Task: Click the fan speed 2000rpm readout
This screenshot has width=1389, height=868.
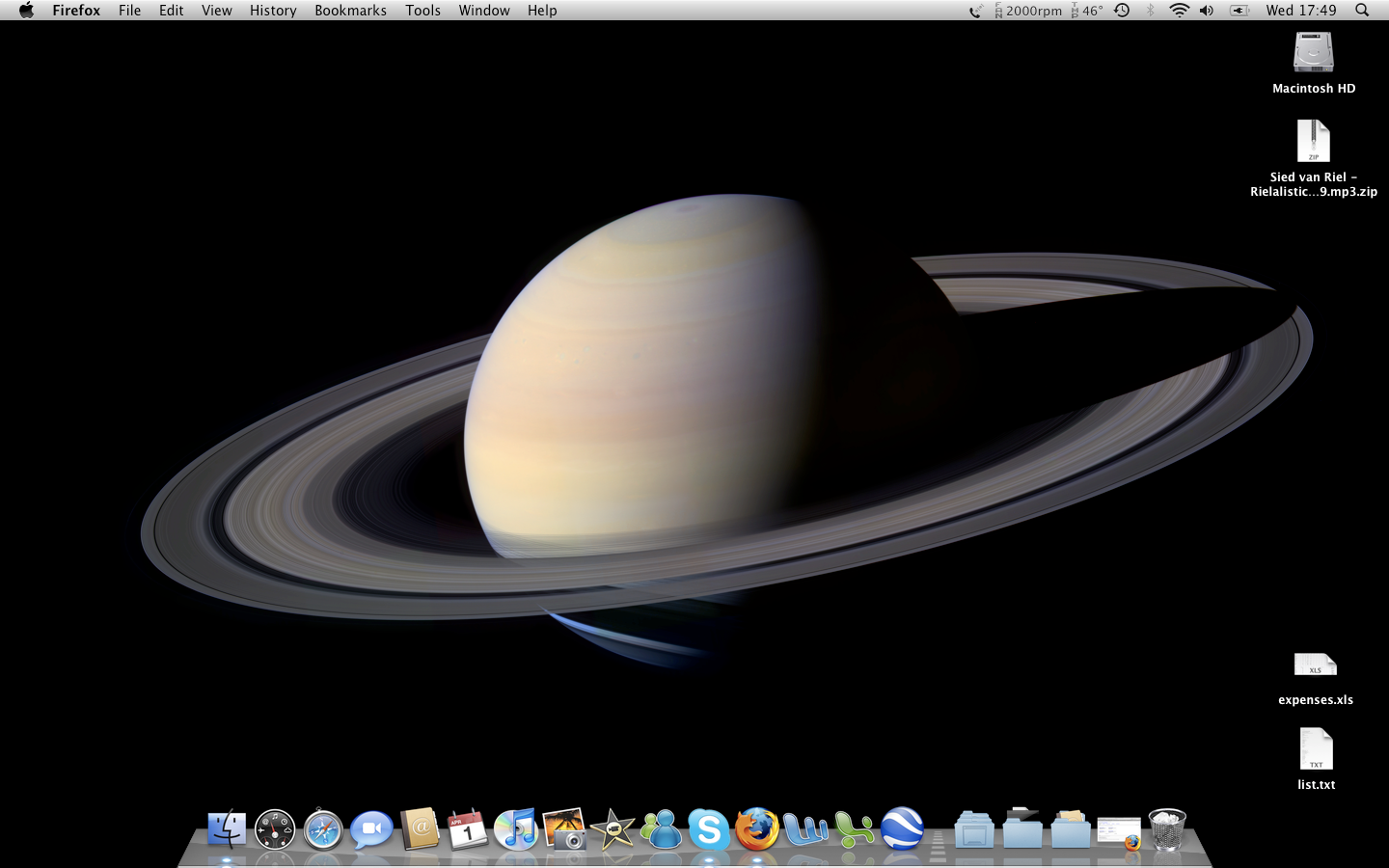Action: (x=1028, y=11)
